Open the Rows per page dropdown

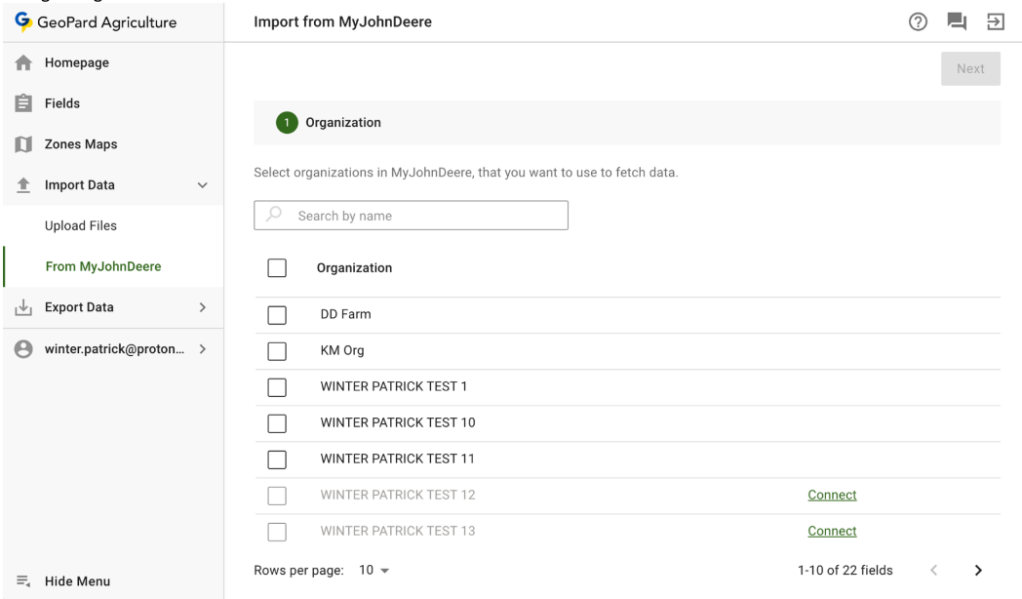coord(374,570)
